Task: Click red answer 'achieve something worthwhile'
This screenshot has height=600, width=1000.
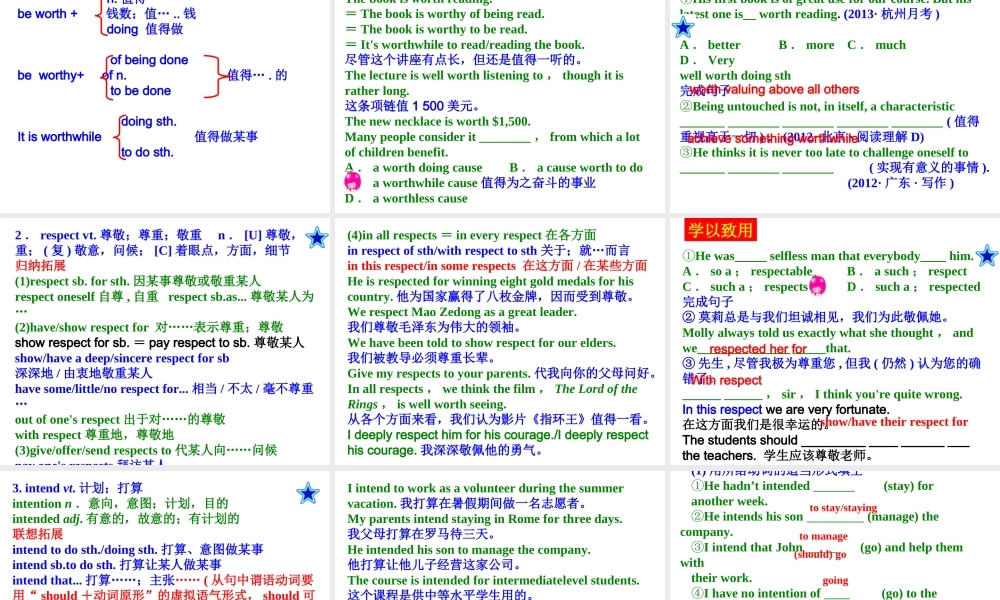Action: [x=774, y=138]
